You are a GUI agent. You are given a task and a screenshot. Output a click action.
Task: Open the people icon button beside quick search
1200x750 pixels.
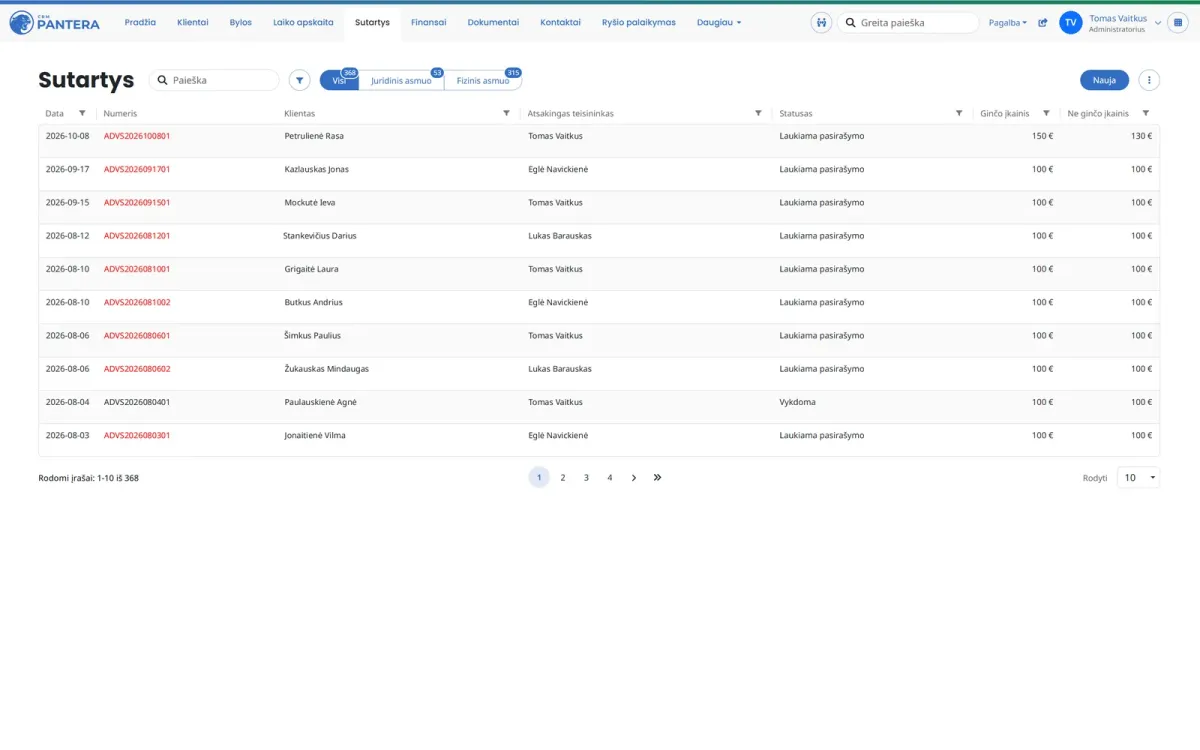[x=821, y=22]
